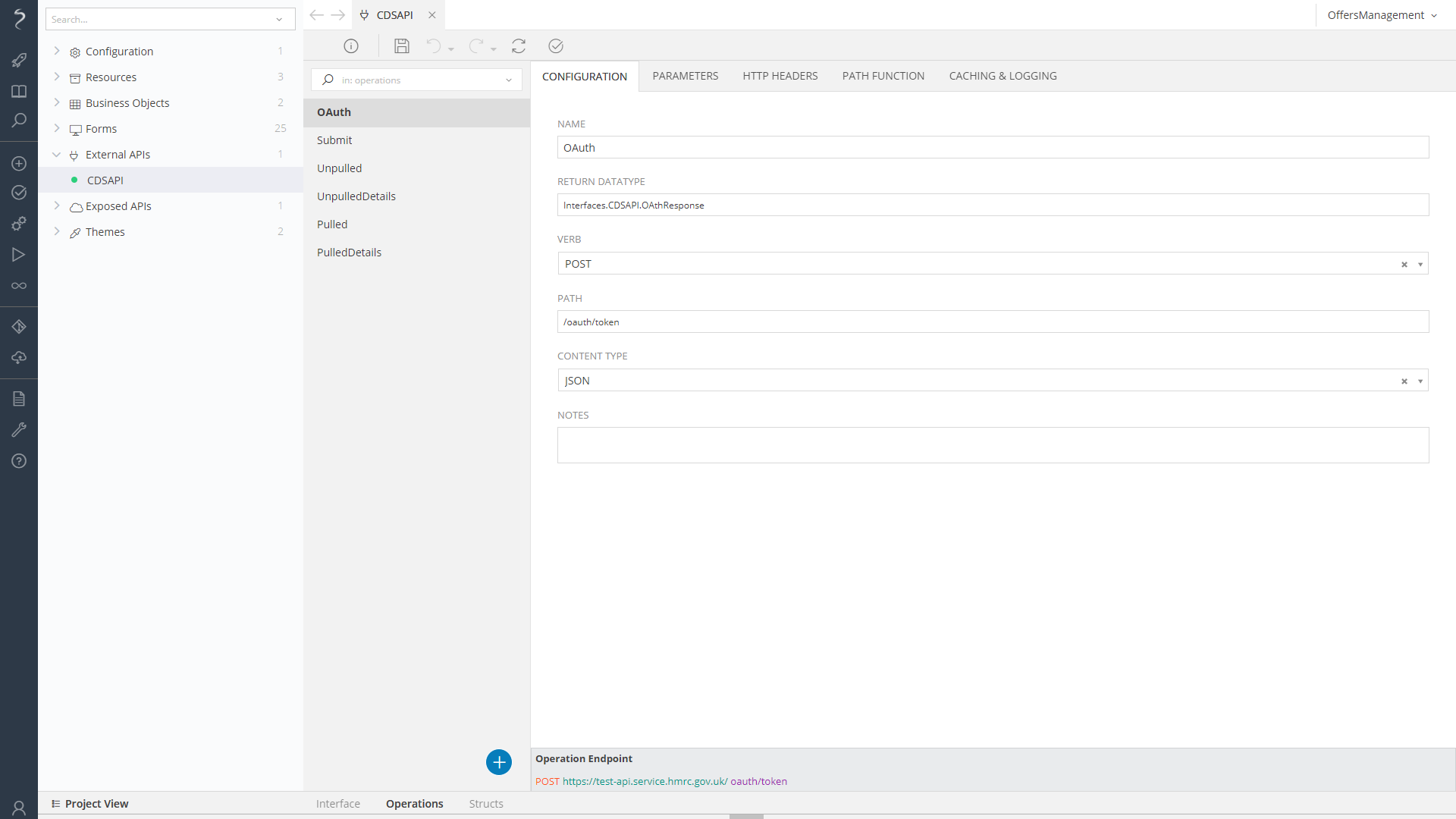Click the test-api.service.hmrc.gov.uk endpoint link
The height and width of the screenshot is (819, 1456).
pos(645,781)
